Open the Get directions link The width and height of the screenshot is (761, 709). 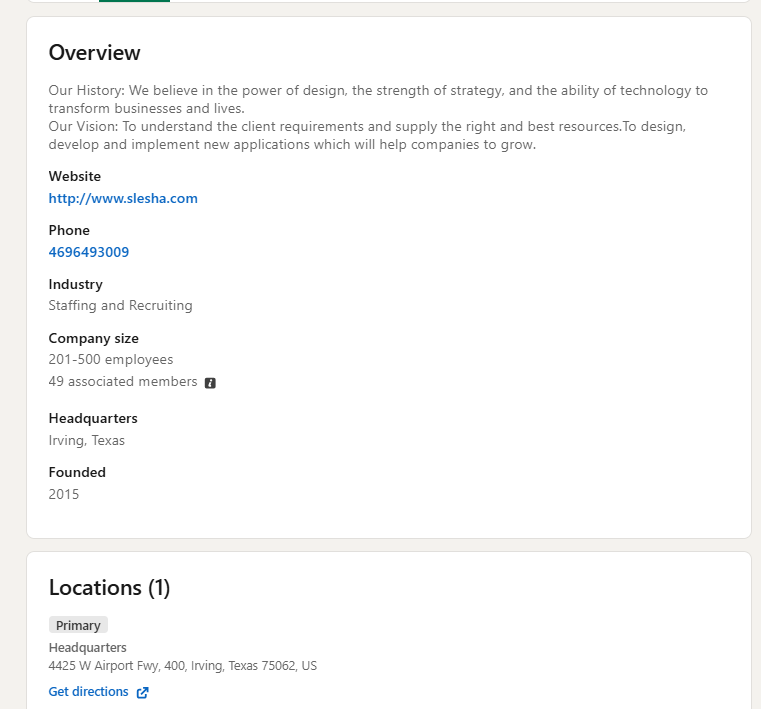pyautogui.click(x=89, y=692)
